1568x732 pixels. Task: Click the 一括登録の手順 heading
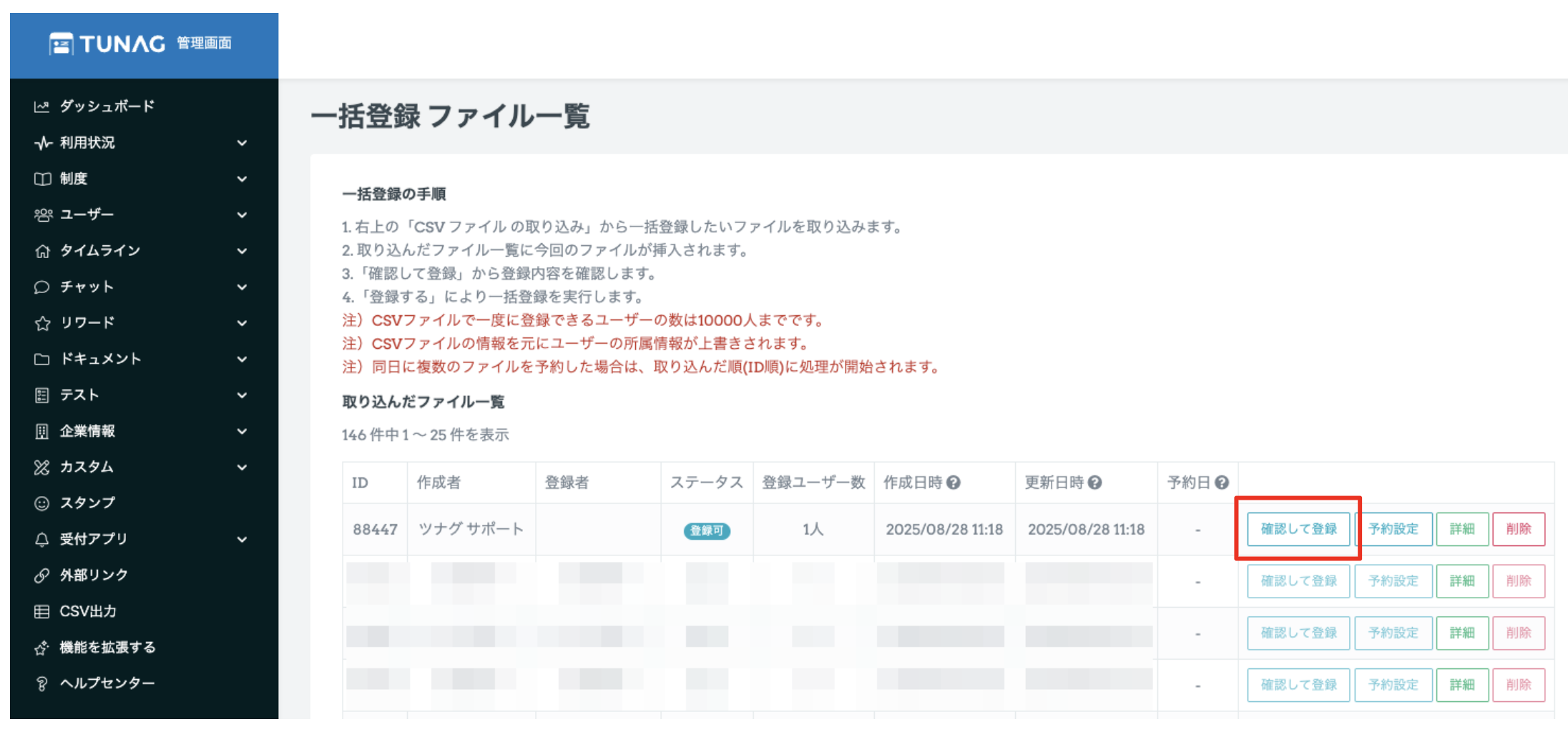pyautogui.click(x=394, y=194)
